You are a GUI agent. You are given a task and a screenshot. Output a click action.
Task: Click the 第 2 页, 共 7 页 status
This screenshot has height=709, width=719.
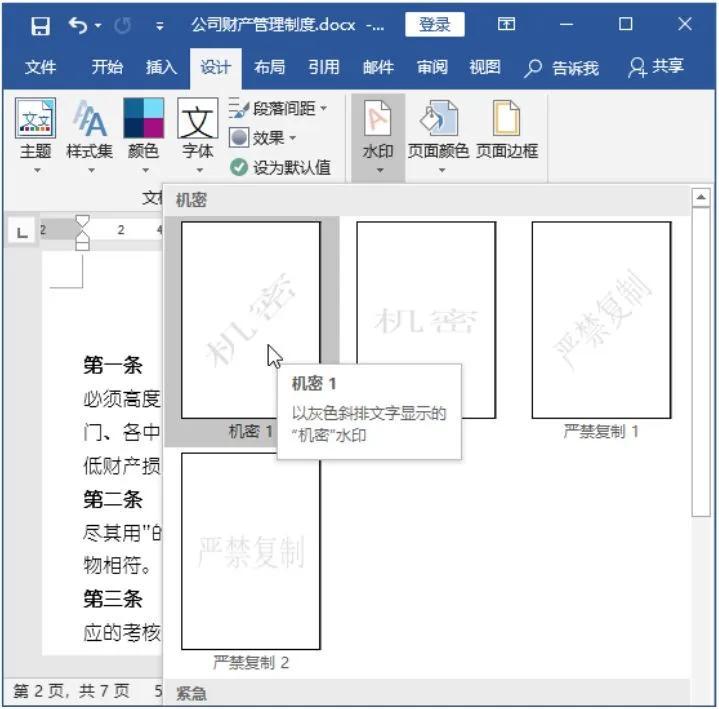coord(72,691)
